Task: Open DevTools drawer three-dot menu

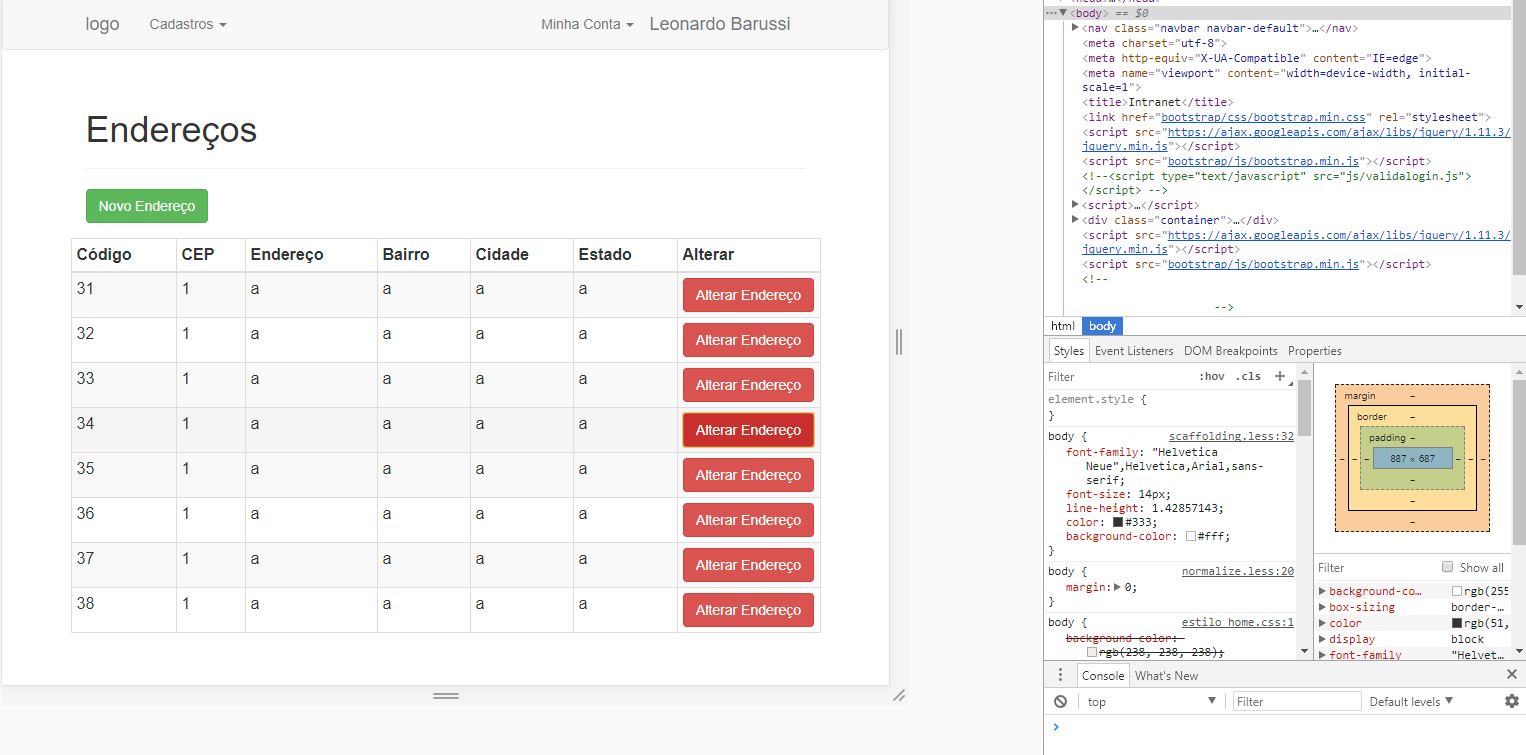Action: (1061, 675)
